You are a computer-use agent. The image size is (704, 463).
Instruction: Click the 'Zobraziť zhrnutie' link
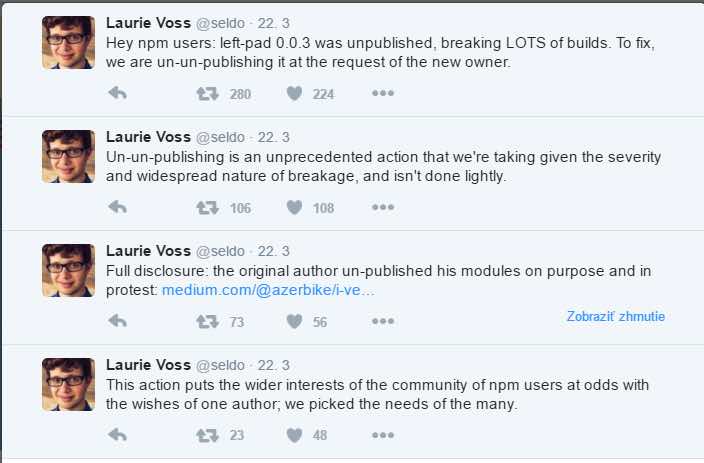[x=615, y=317]
